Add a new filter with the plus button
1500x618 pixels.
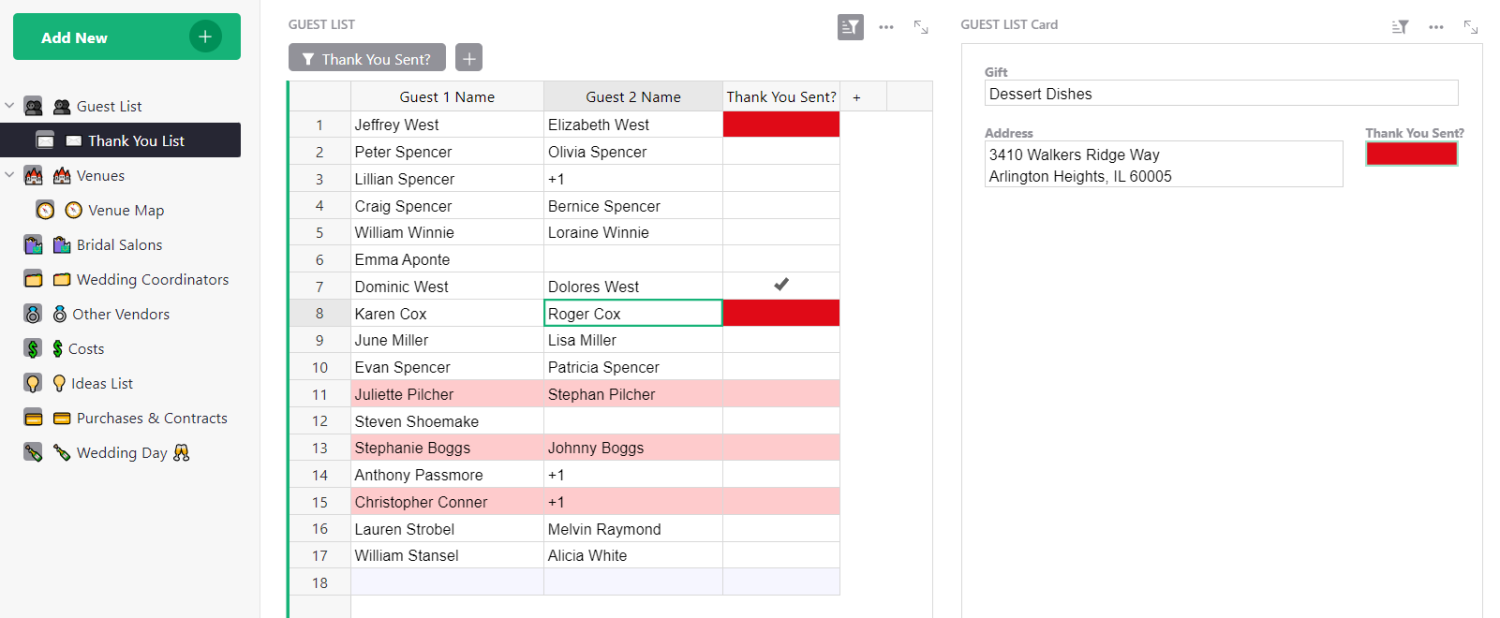[469, 58]
